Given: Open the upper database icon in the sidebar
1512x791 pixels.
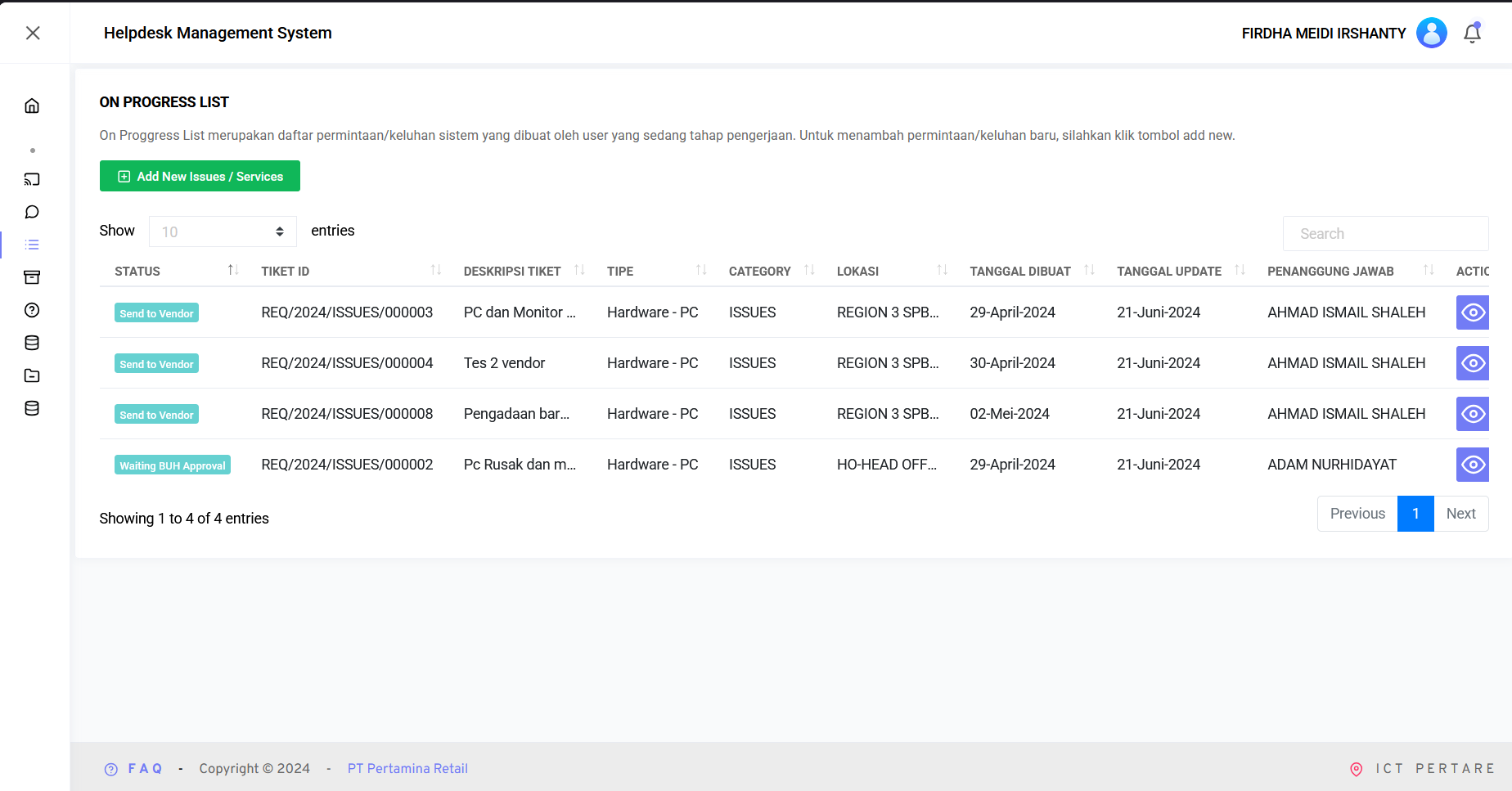Looking at the screenshot, I should pyautogui.click(x=32, y=343).
